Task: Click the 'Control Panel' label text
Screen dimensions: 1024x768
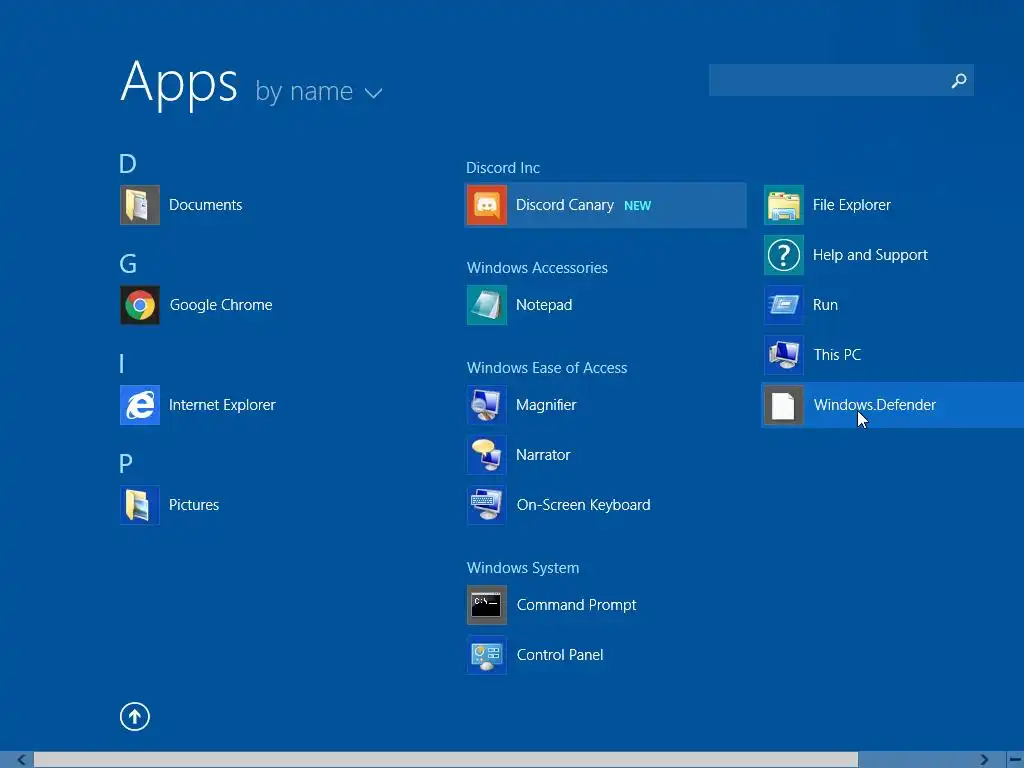Action: point(560,655)
